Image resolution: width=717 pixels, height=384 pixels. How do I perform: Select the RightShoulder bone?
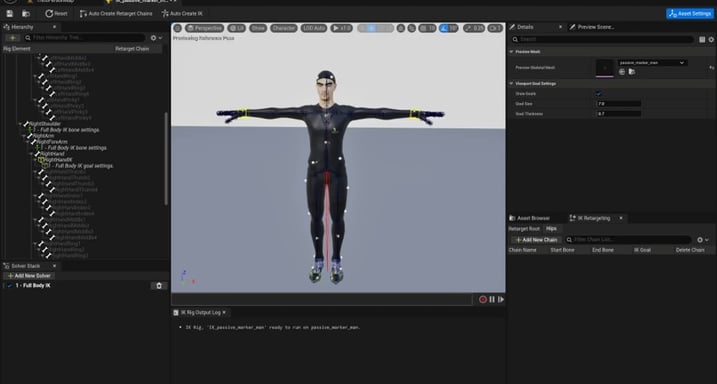click(44, 124)
